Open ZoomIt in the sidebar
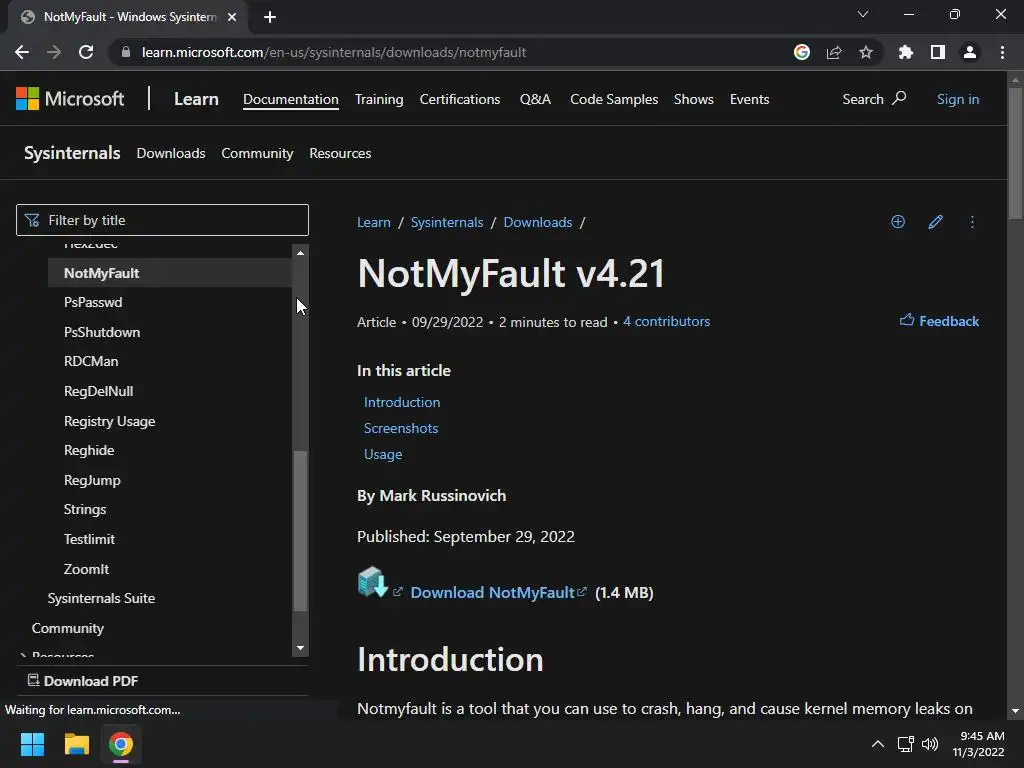 click(x=86, y=569)
